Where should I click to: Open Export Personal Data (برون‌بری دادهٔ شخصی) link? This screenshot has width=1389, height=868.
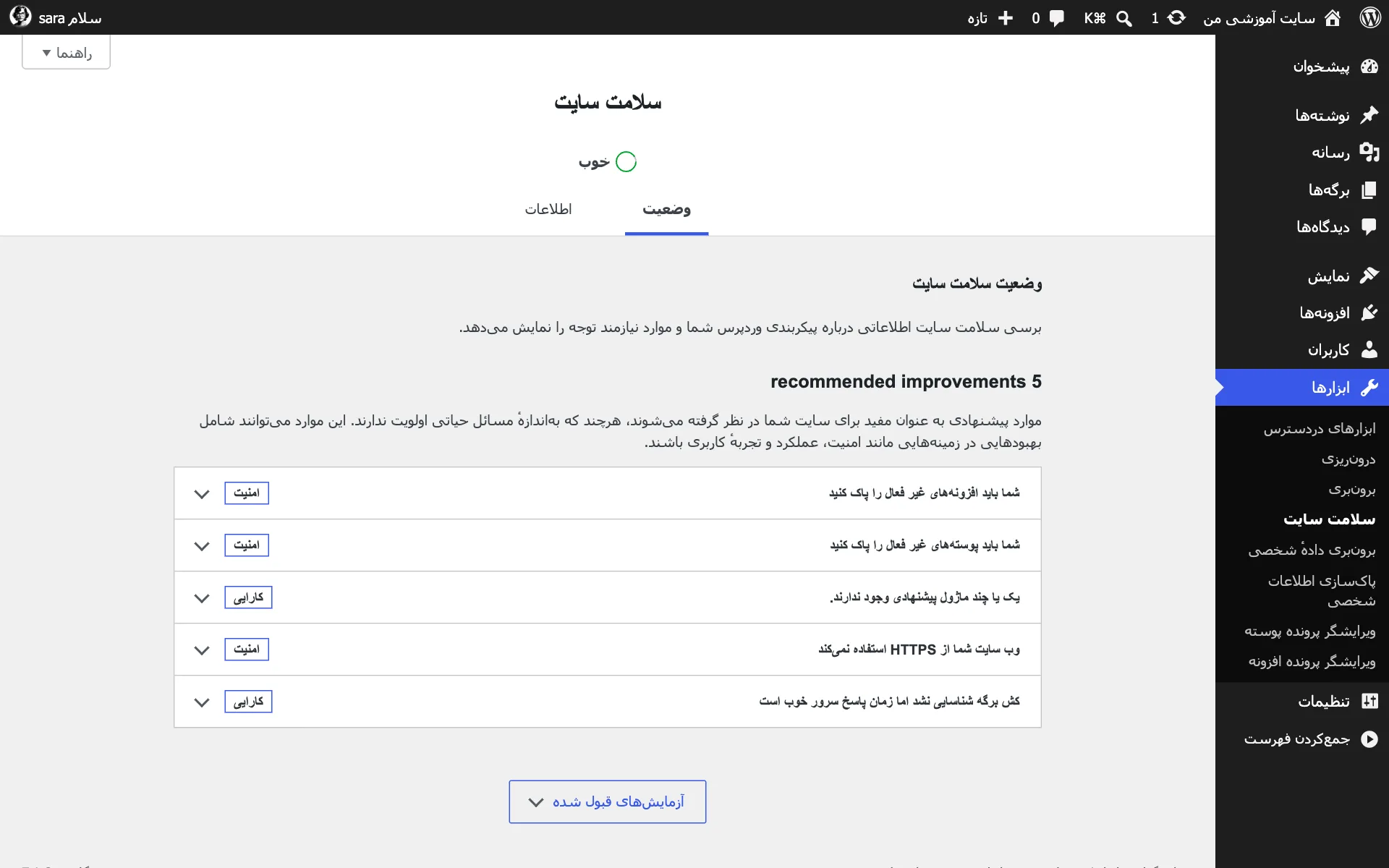tap(1312, 550)
